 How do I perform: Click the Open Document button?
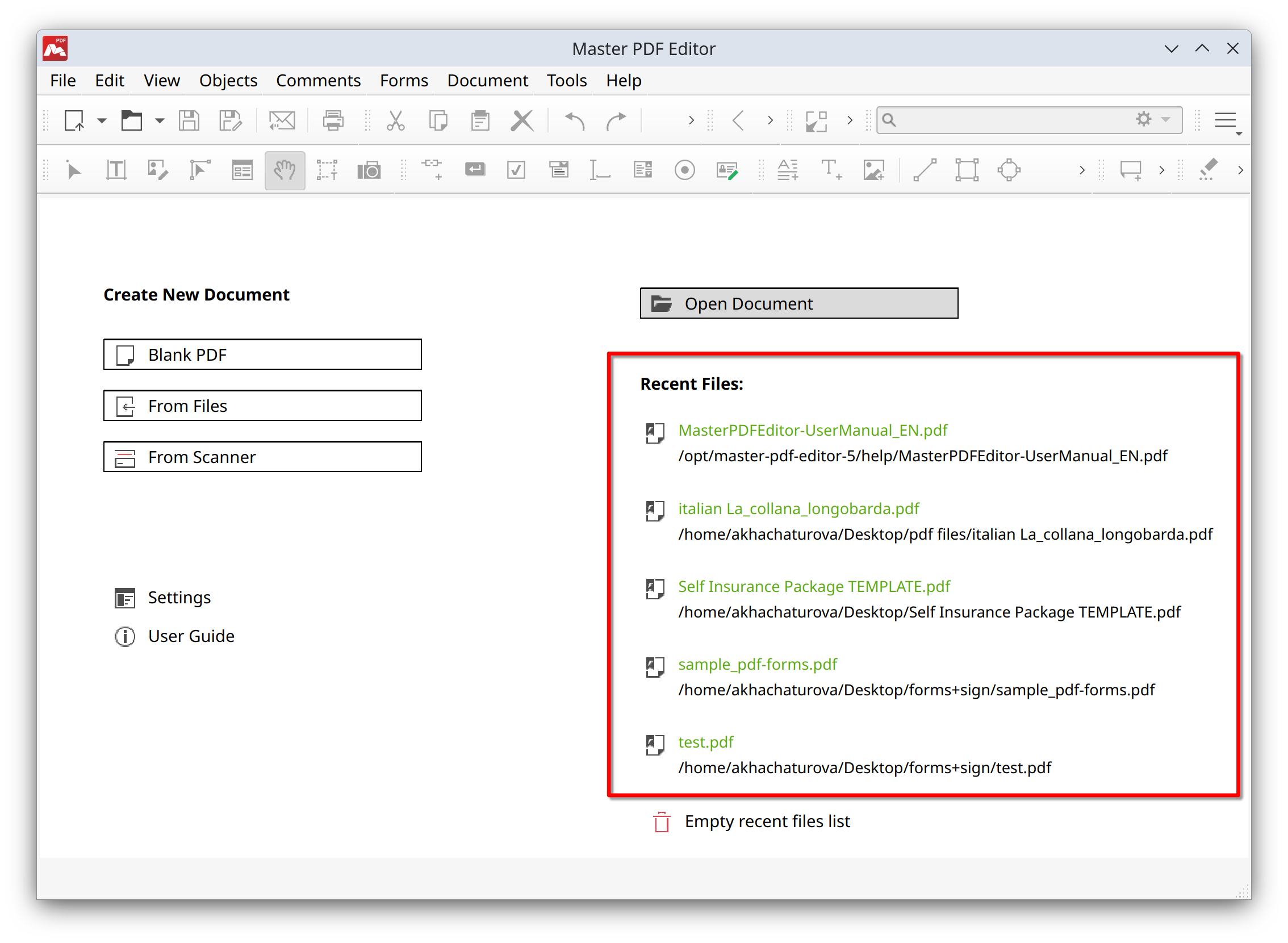[799, 303]
